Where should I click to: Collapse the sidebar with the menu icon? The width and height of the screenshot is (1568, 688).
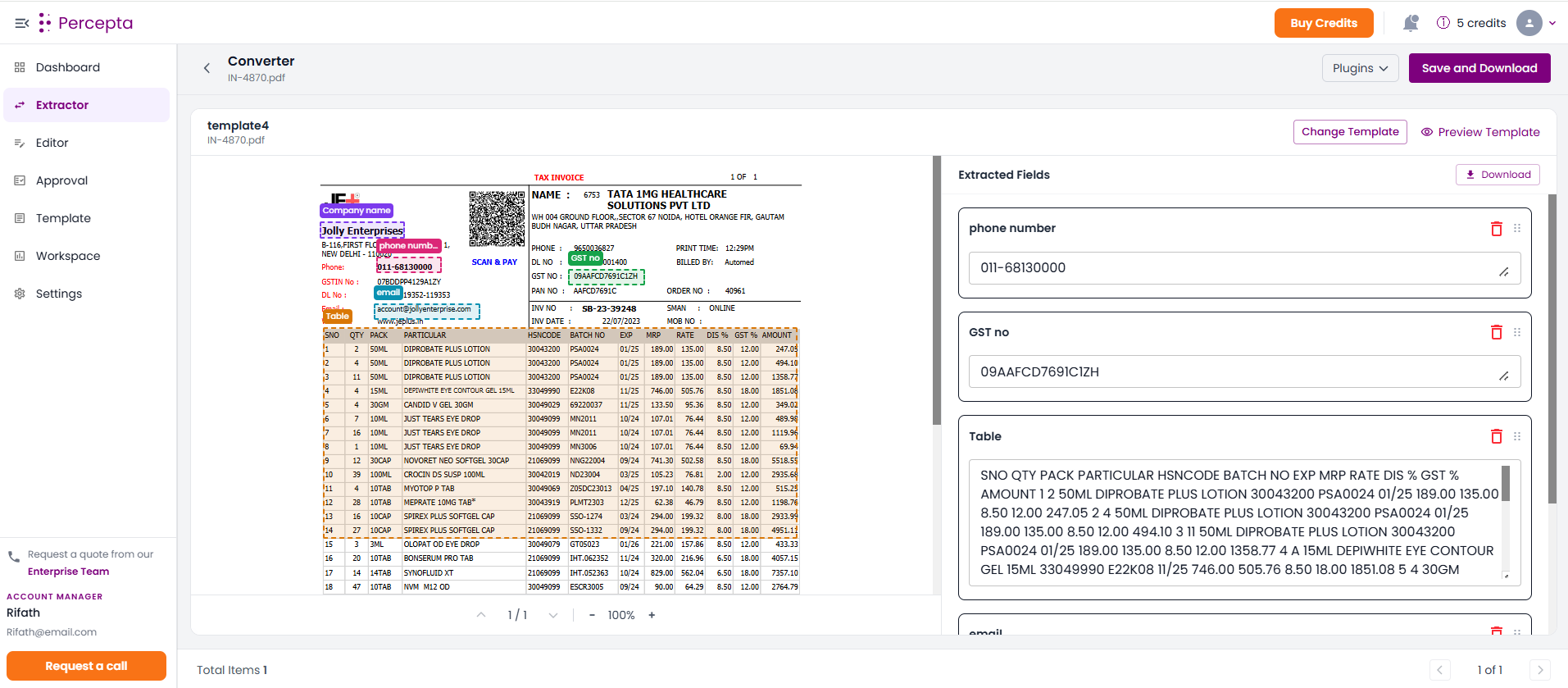tap(22, 23)
